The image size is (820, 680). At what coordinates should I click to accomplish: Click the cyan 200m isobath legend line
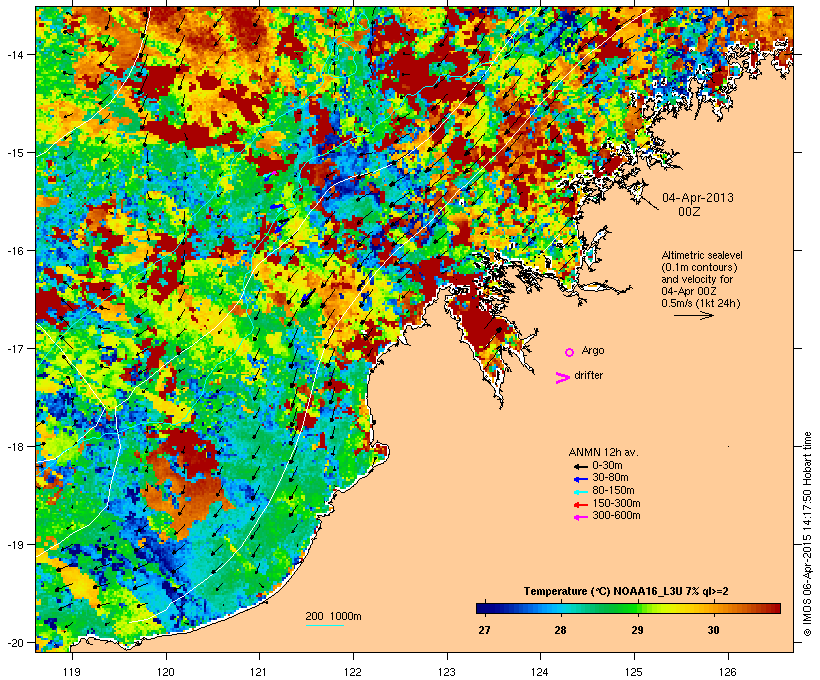[x=324, y=625]
